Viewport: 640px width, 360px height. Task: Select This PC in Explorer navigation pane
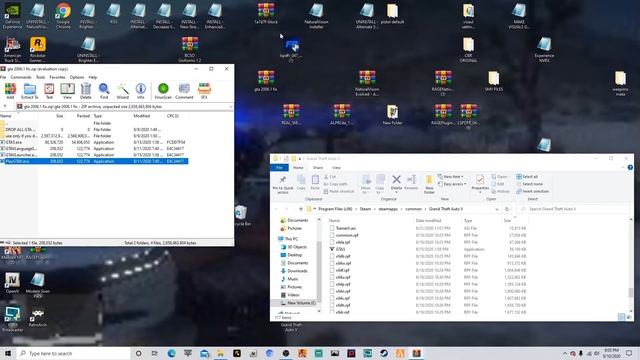pyautogui.click(x=288, y=239)
